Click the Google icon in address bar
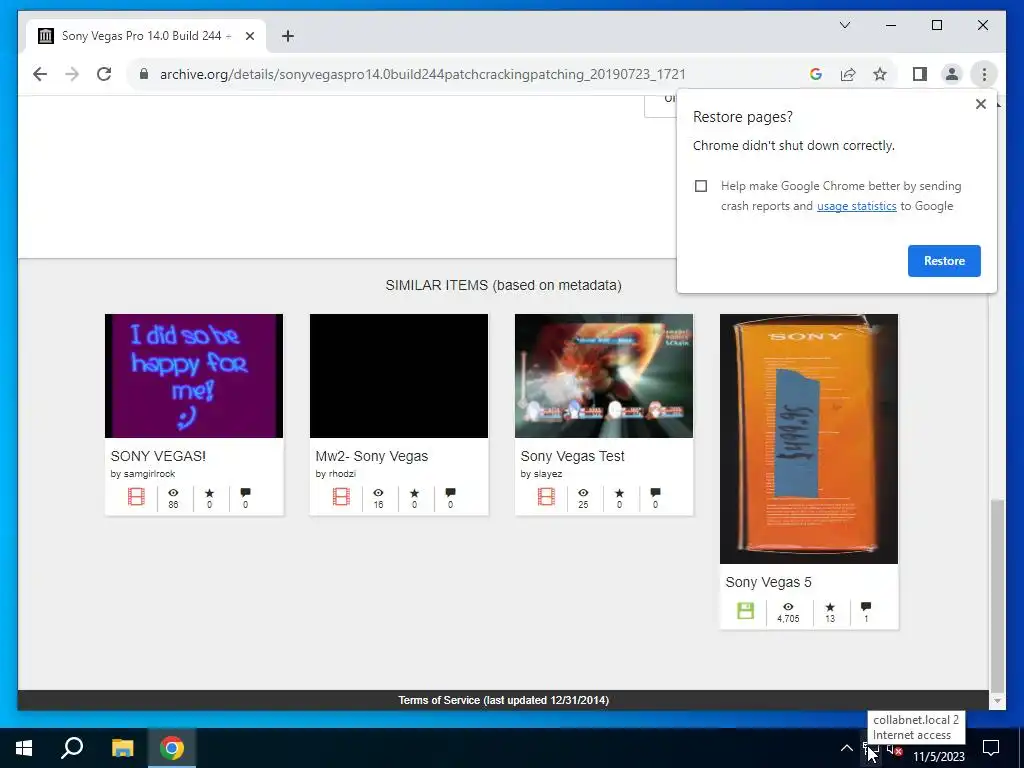The width and height of the screenshot is (1024, 768). 816,74
